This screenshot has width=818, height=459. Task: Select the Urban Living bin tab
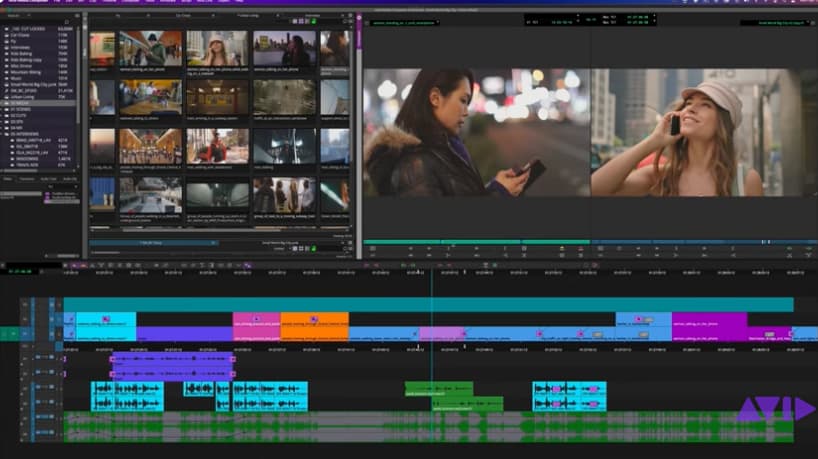(246, 16)
